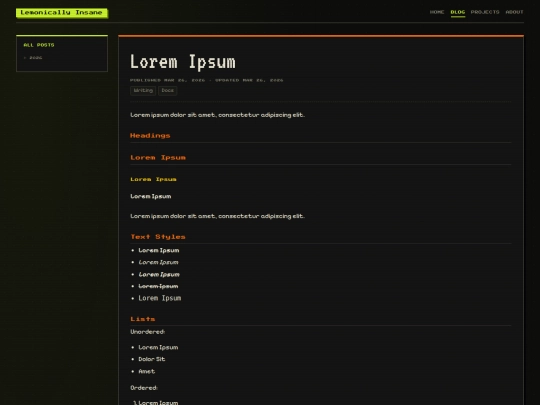Click the Lemonically Insane site logo

pyautogui.click(x=62, y=13)
